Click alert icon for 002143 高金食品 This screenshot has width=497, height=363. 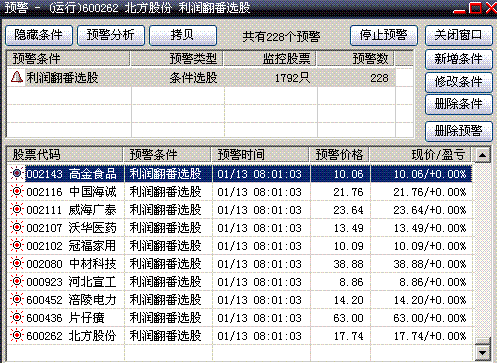pos(16,174)
